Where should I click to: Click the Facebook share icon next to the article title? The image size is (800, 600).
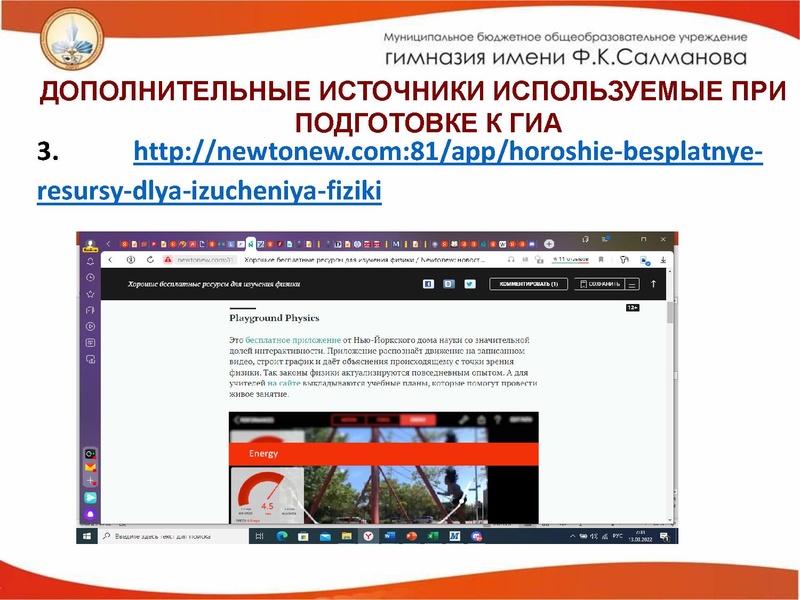(428, 285)
